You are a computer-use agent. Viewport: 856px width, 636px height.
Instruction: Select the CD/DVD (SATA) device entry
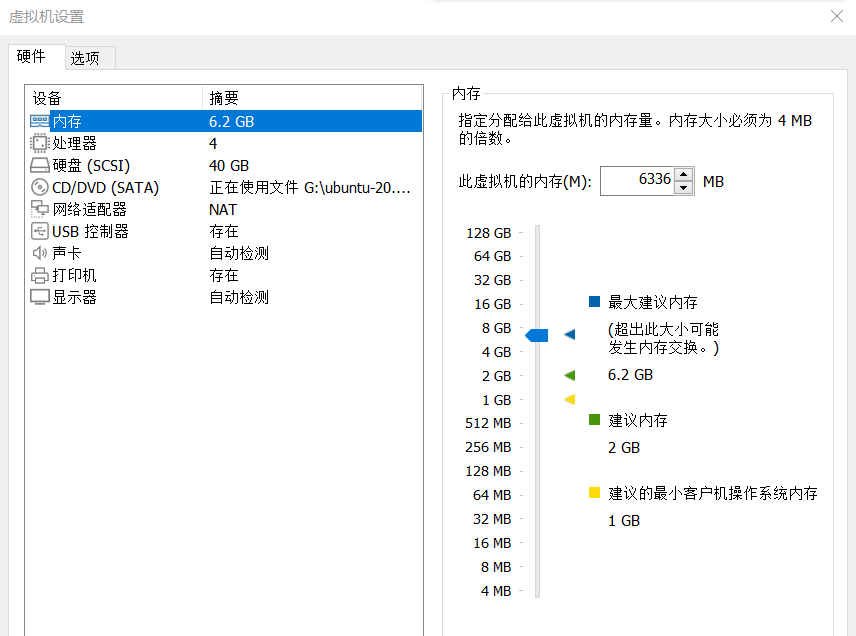pyautogui.click(x=88, y=187)
